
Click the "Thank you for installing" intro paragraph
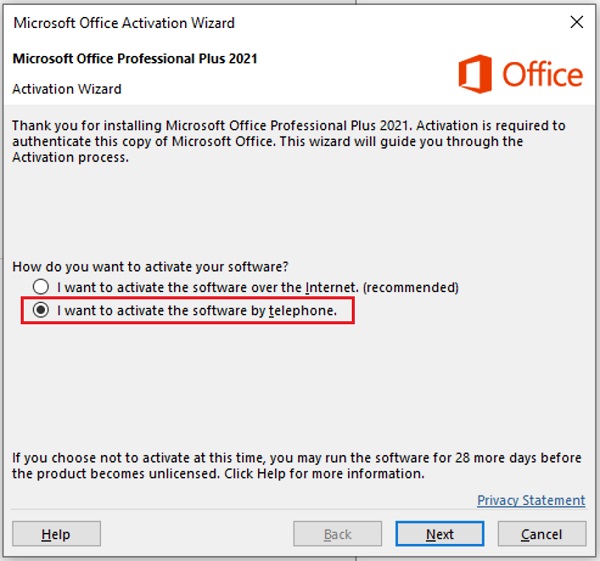point(288,142)
